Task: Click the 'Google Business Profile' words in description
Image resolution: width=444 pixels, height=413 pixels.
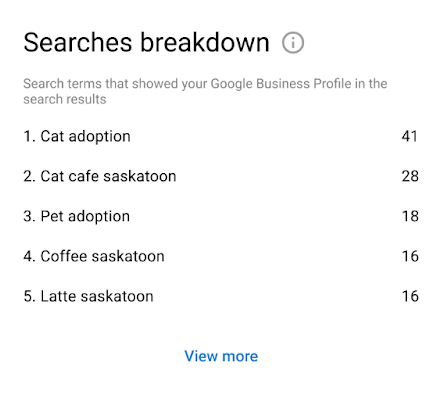Action: [281, 83]
